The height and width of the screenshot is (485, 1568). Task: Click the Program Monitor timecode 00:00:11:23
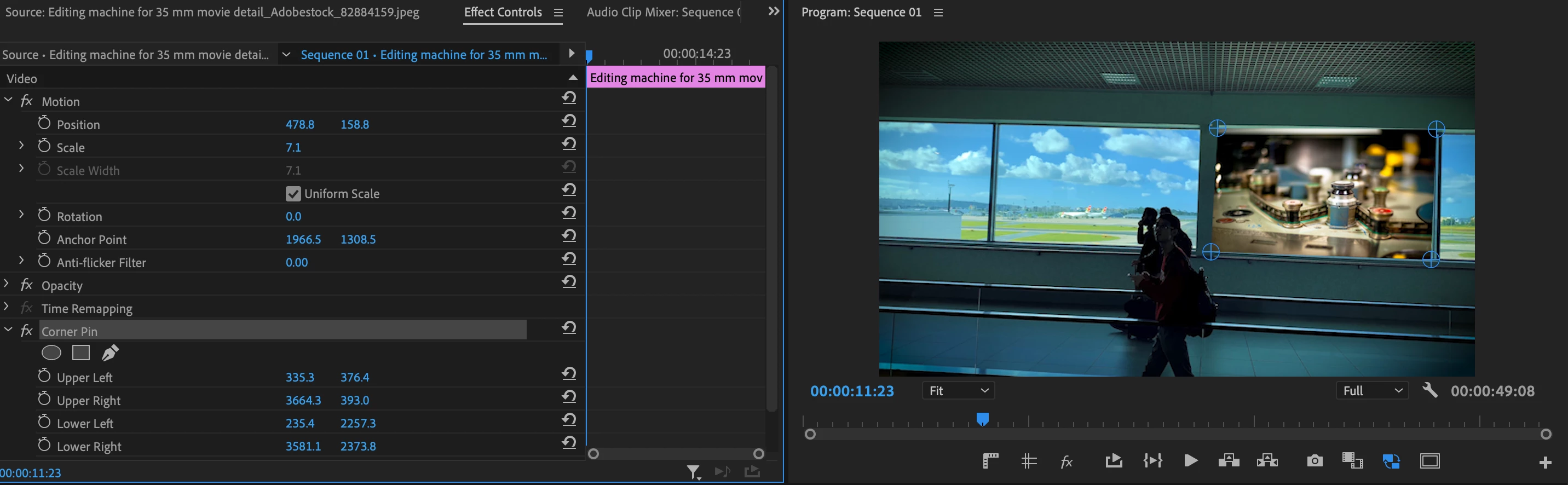point(851,391)
